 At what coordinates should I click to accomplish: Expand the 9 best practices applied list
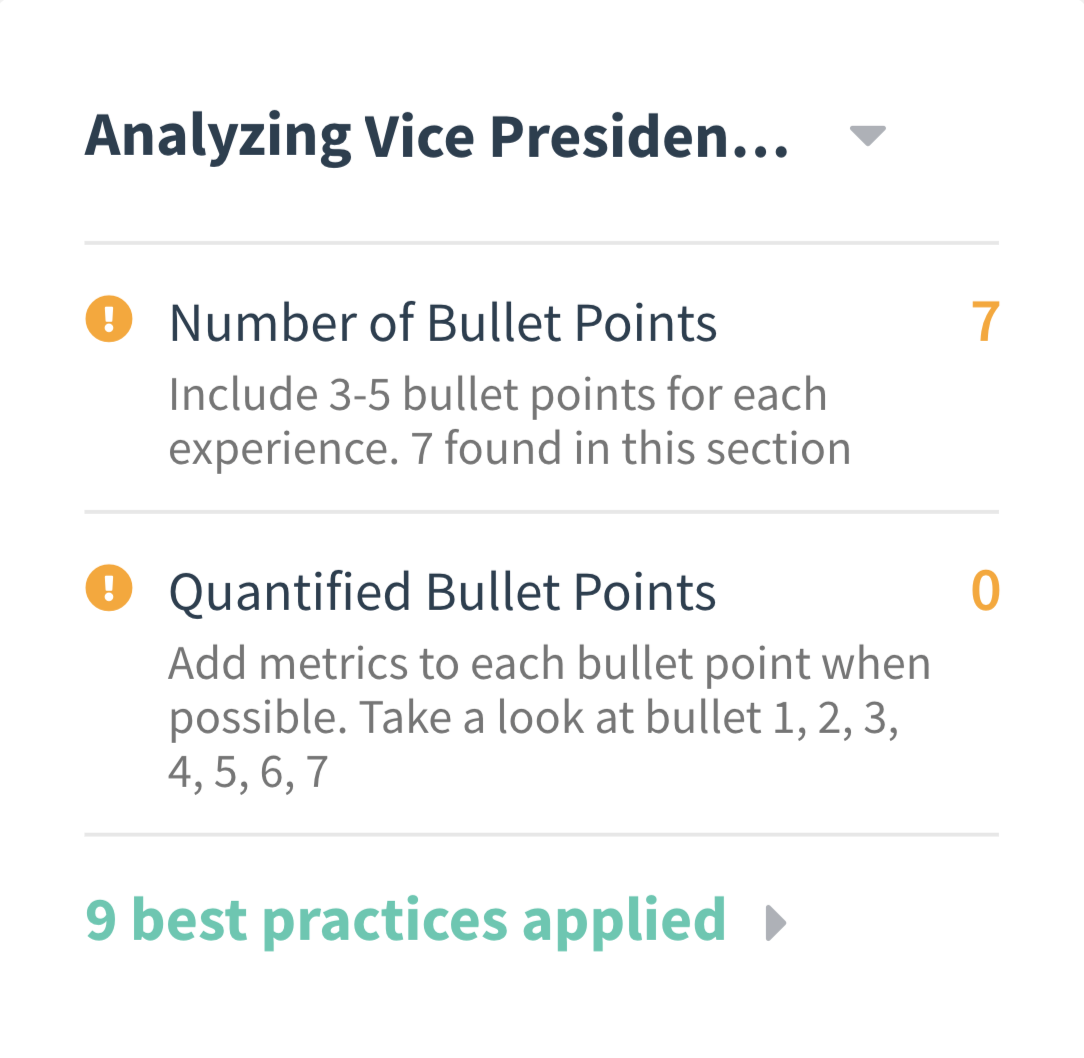(x=404, y=921)
